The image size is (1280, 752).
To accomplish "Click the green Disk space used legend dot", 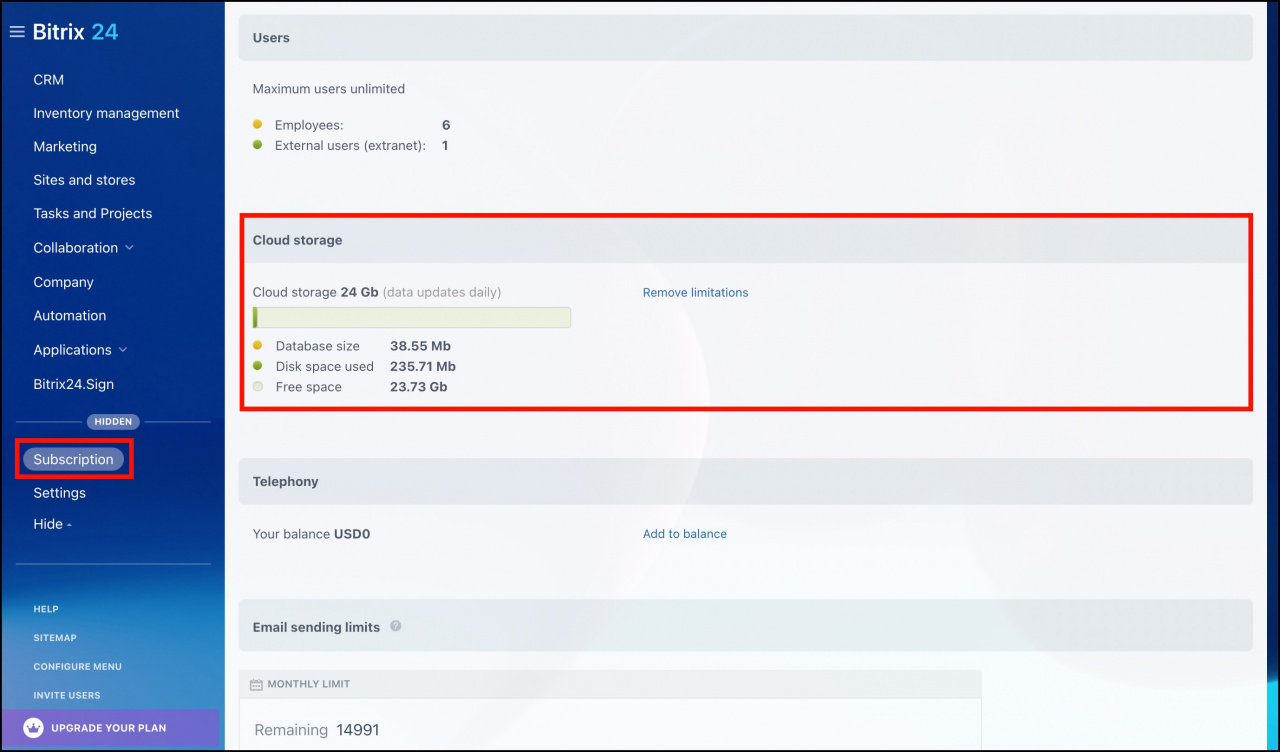I will 258,366.
